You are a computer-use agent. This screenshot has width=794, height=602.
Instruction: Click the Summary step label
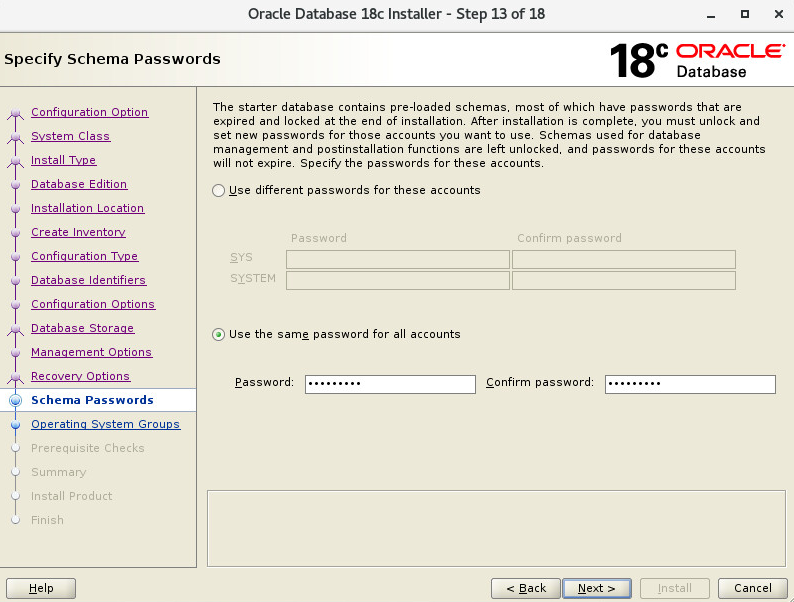(x=58, y=472)
